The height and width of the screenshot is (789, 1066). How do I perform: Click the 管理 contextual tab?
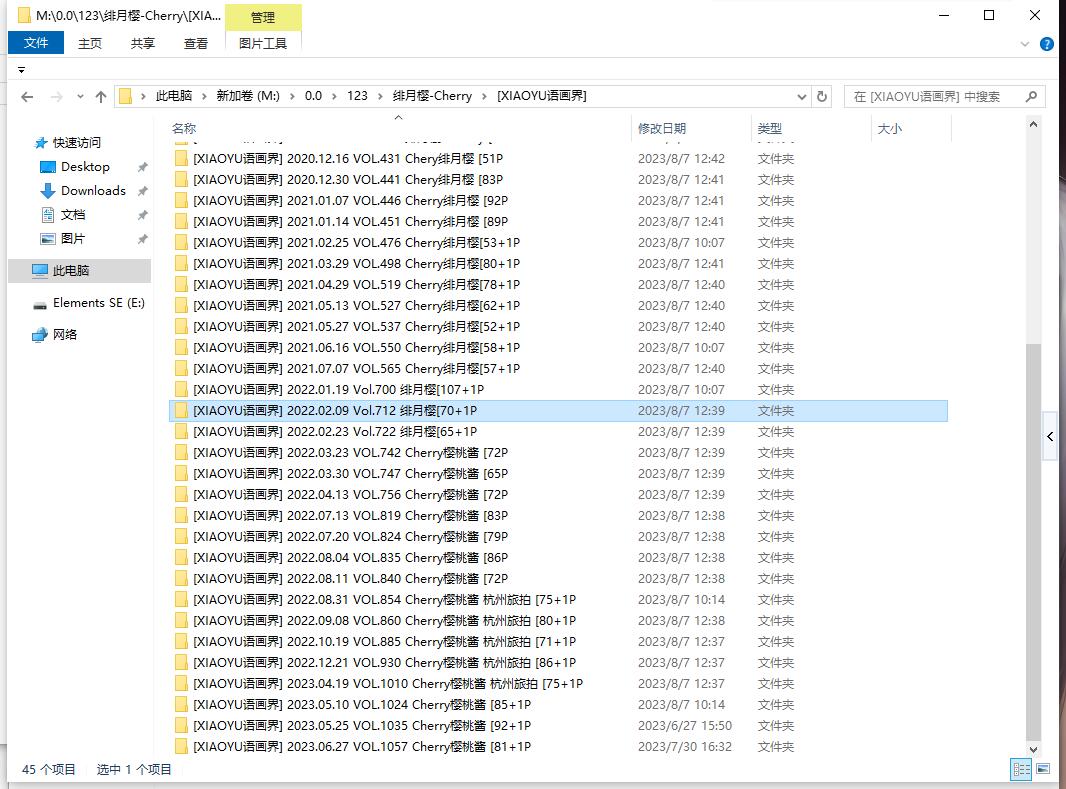[x=263, y=18]
